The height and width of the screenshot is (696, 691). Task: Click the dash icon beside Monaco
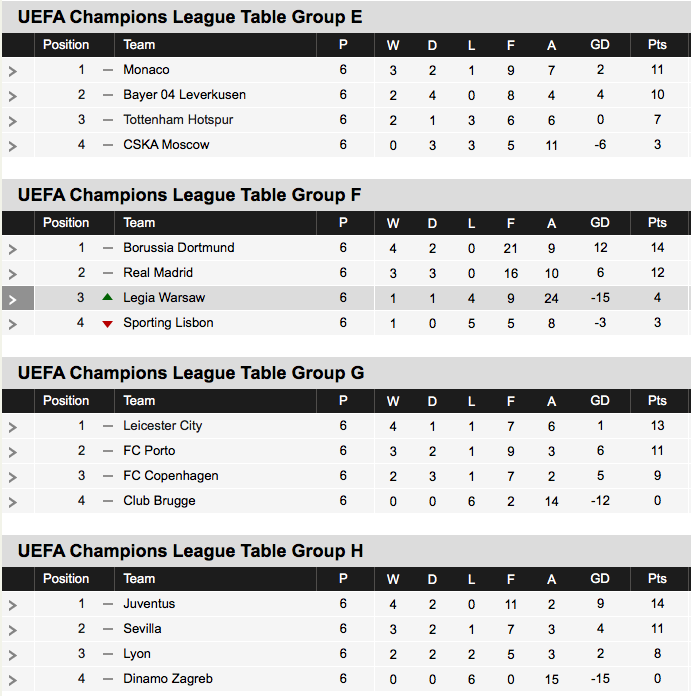(108, 70)
